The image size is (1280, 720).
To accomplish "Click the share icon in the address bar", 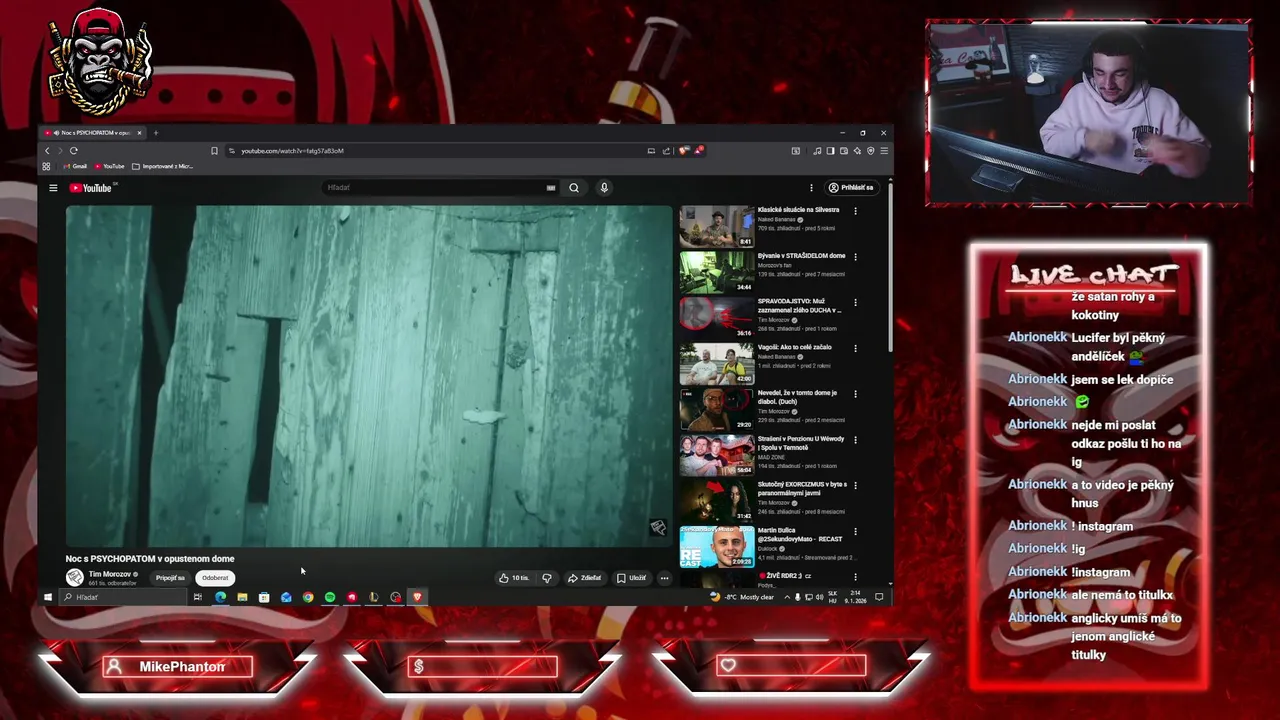I will click(666, 151).
